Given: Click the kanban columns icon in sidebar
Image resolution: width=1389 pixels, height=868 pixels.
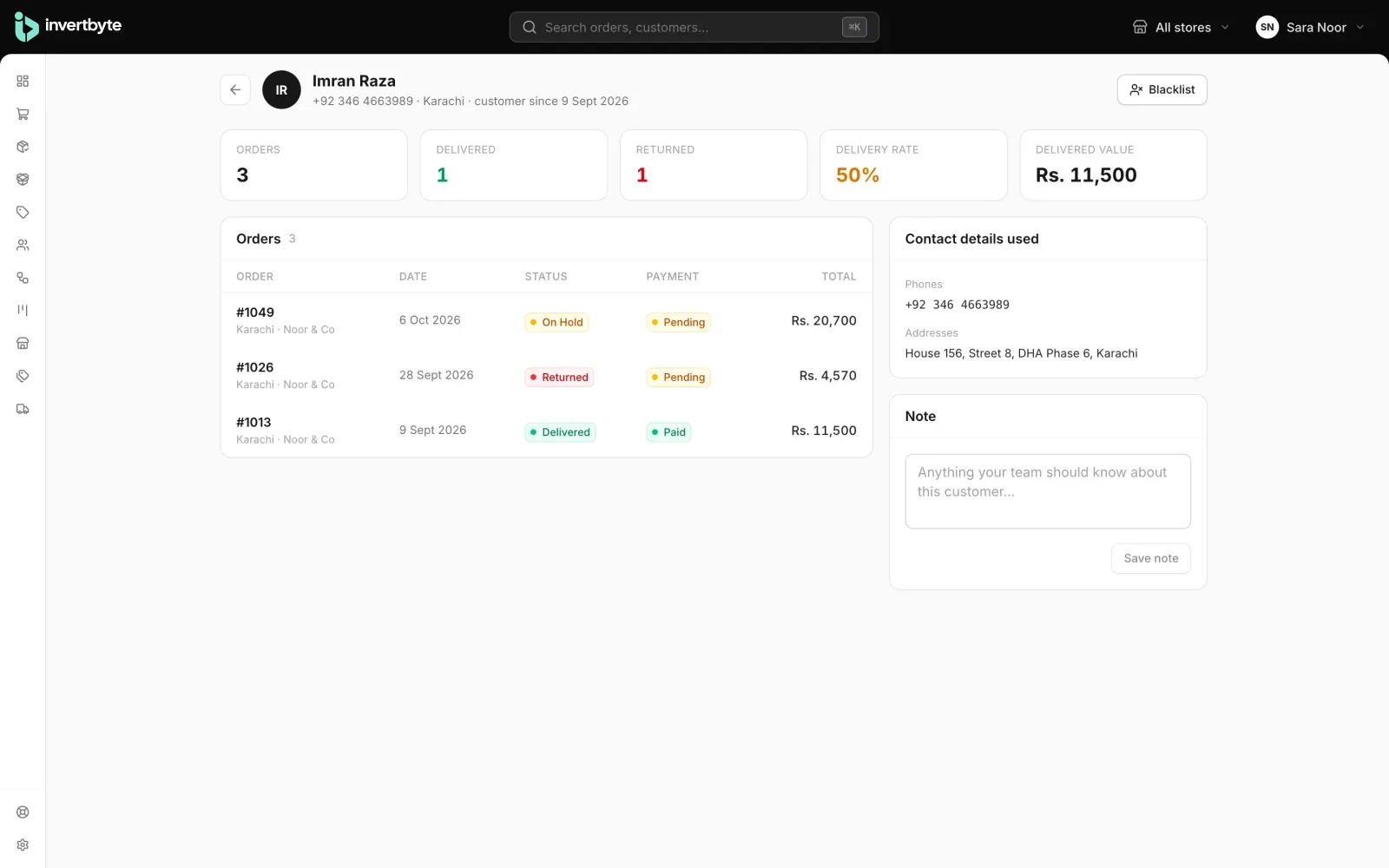Looking at the screenshot, I should [23, 310].
